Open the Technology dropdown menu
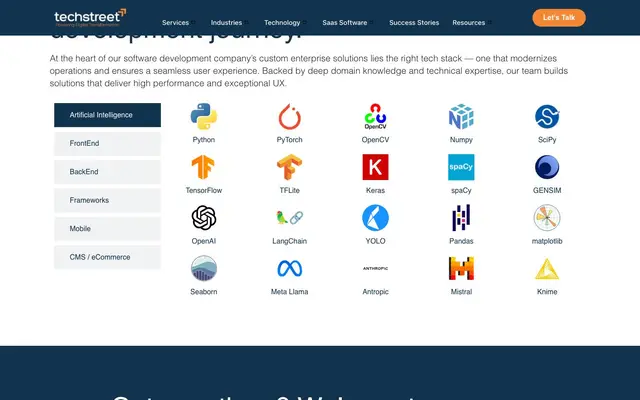Image resolution: width=640 pixels, height=400 pixels. [x=285, y=22]
